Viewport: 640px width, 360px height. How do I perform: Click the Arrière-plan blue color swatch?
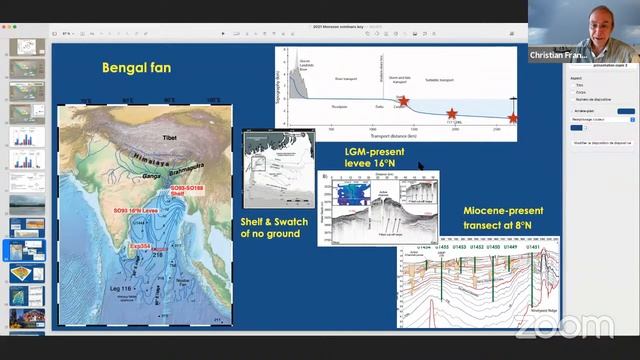(x=626, y=111)
